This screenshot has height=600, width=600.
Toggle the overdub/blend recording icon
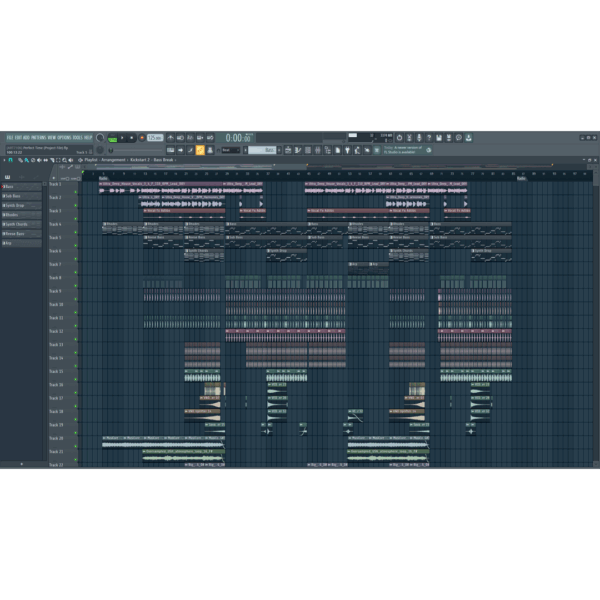[x=200, y=138]
